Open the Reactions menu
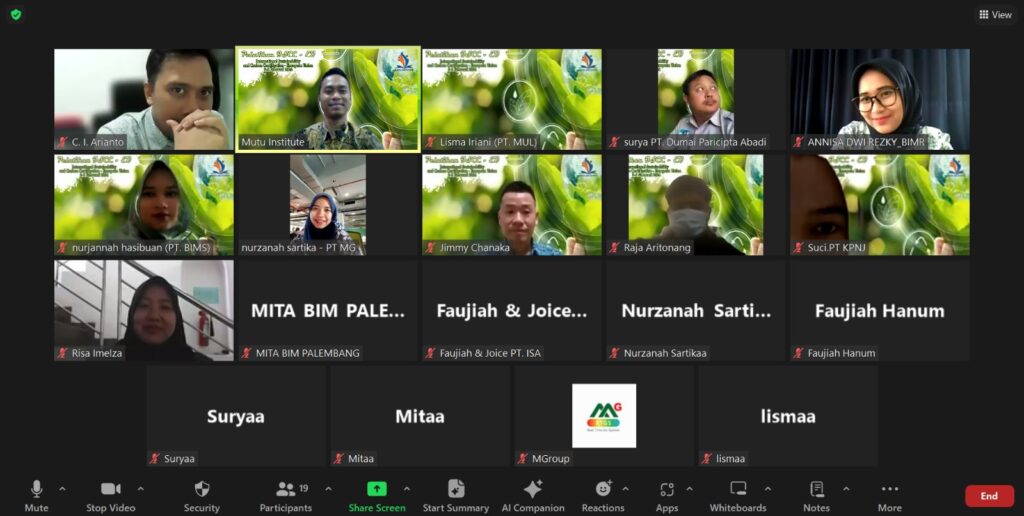This screenshot has height=516, width=1024. pos(603,489)
